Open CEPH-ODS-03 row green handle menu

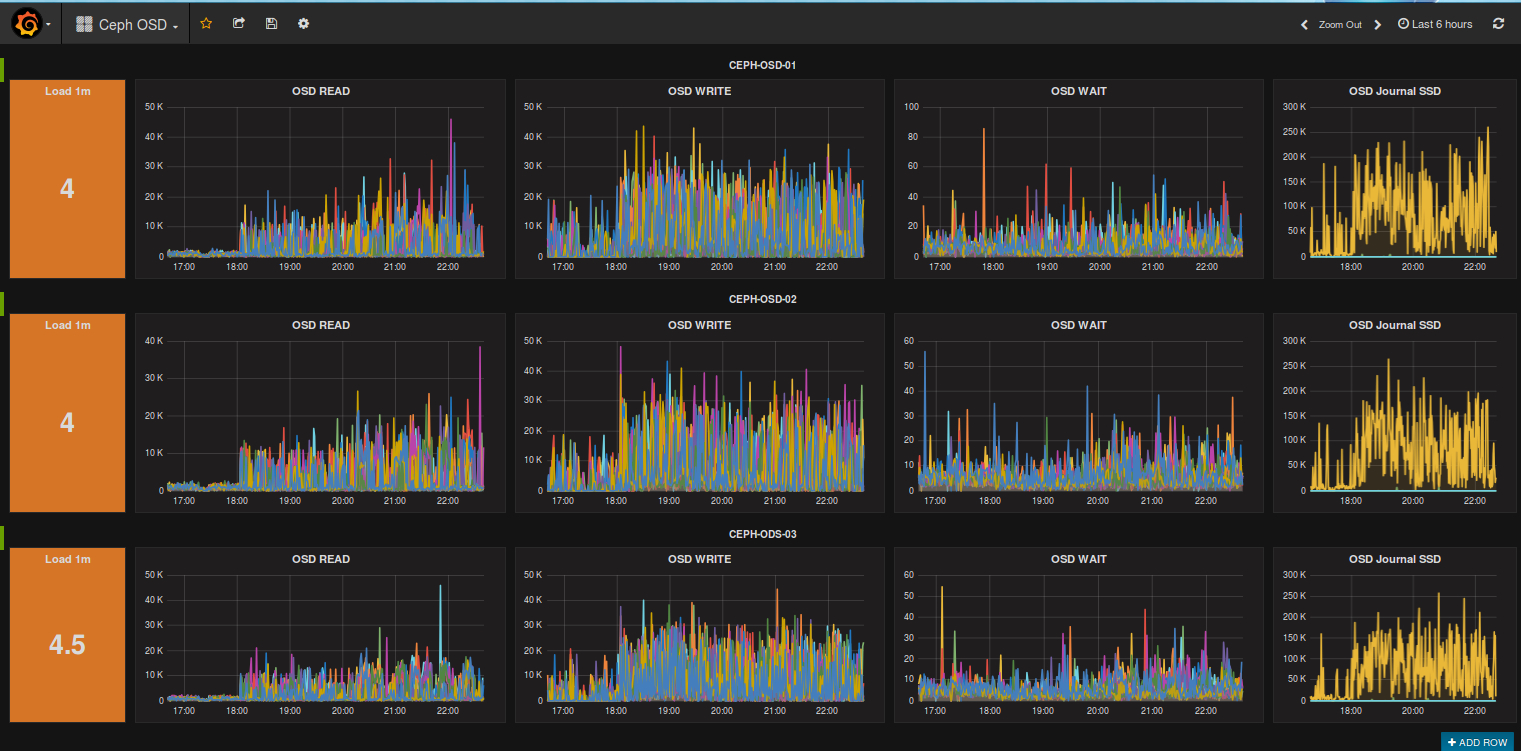click(2, 537)
